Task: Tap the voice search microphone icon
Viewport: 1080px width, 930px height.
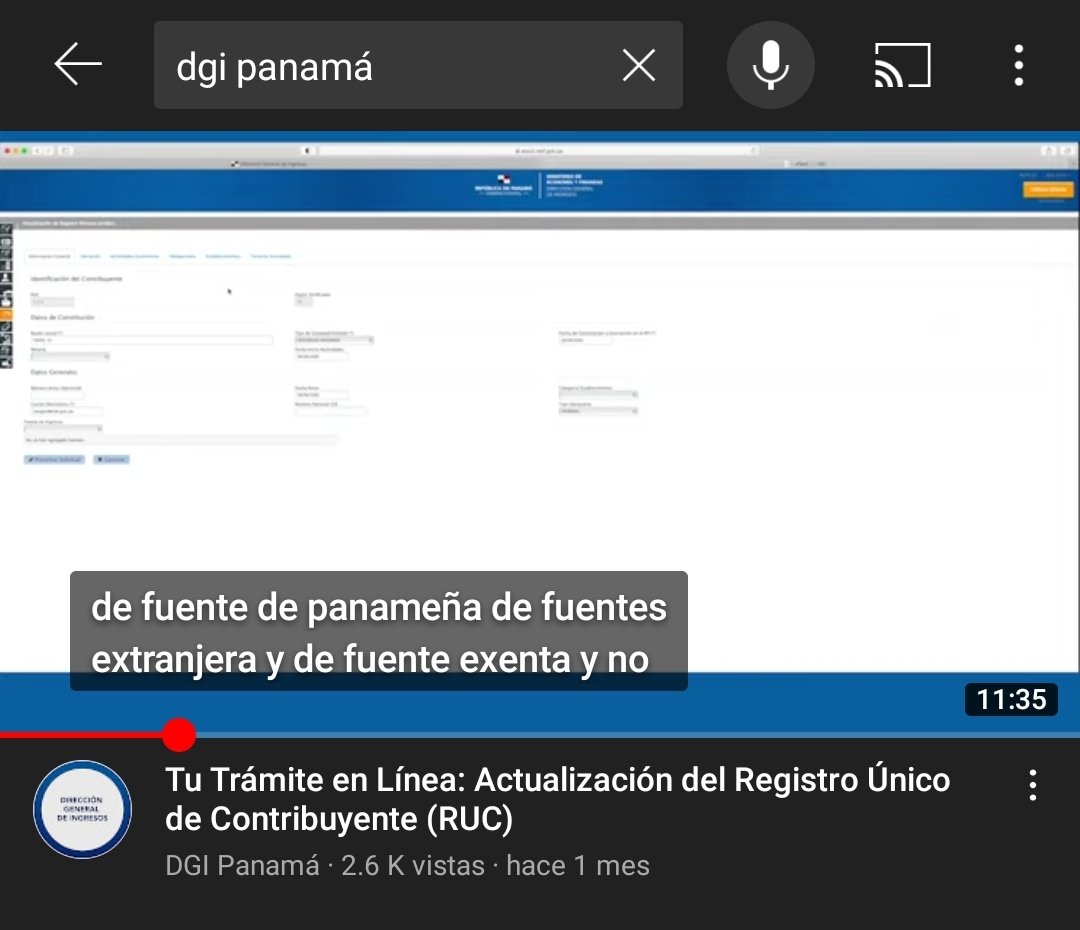Action: (770, 65)
